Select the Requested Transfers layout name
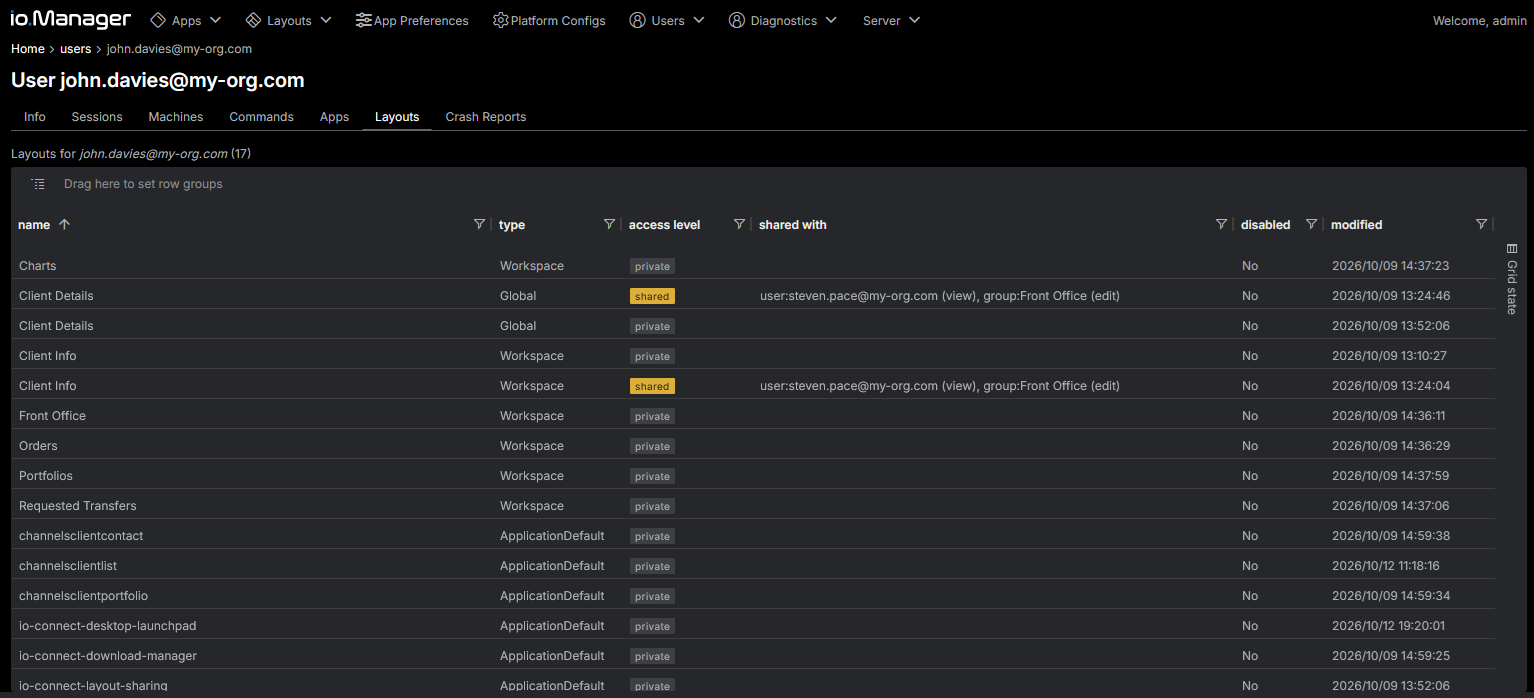The image size is (1534, 698). (x=78, y=506)
